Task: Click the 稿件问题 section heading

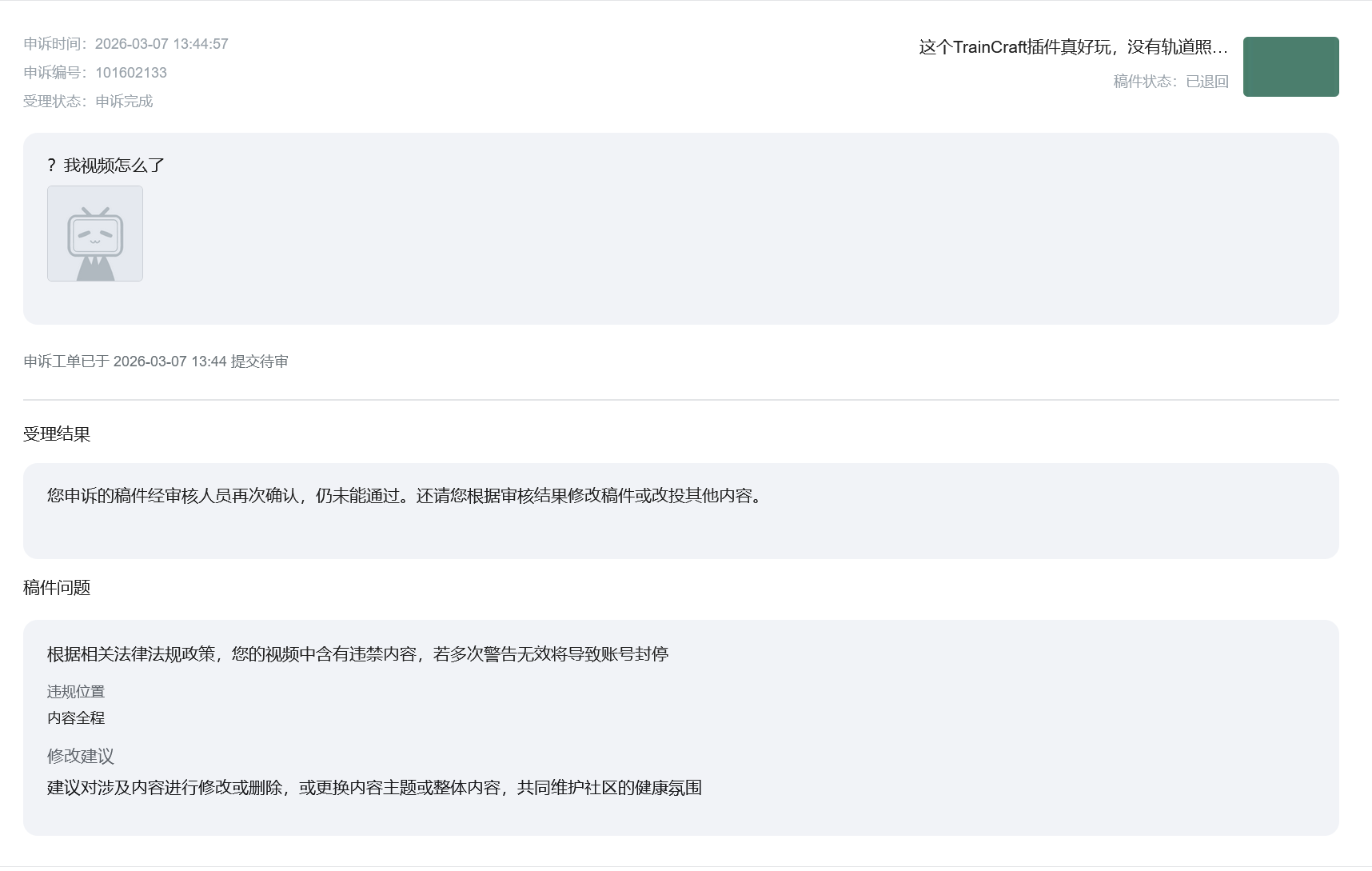Action: click(x=57, y=588)
